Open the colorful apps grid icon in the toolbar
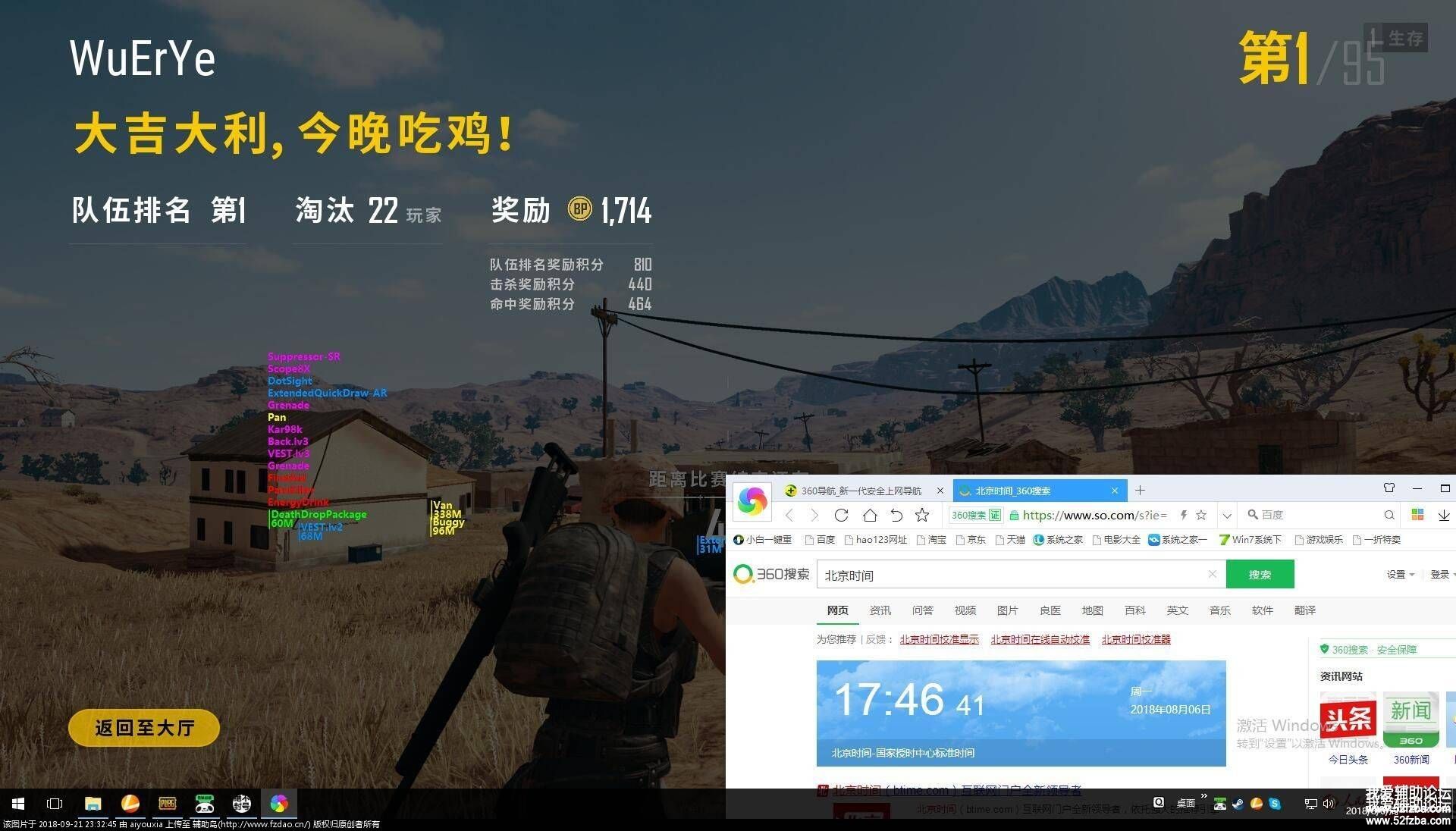The image size is (1456, 831). point(1417,515)
